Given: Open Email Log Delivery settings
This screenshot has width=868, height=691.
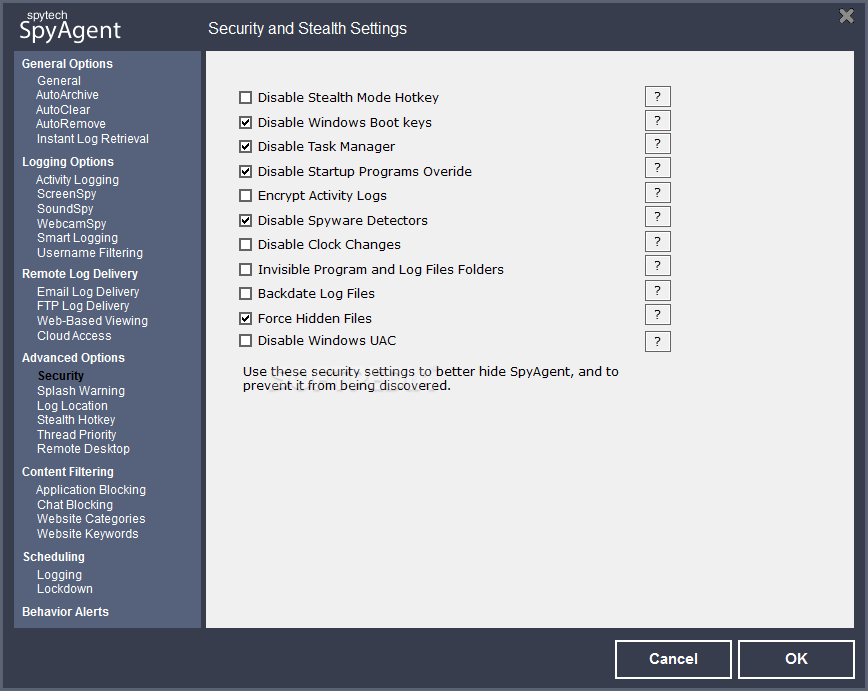Looking at the screenshot, I should [x=88, y=292].
